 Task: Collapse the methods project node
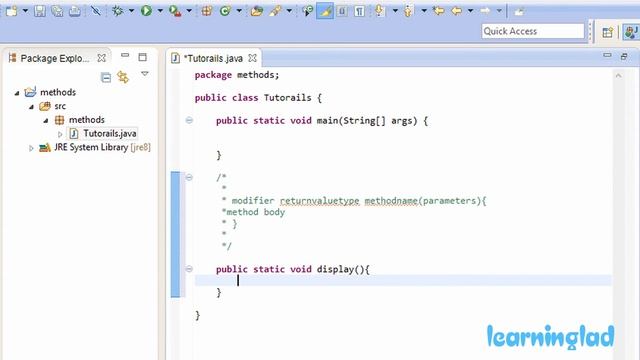(17, 93)
